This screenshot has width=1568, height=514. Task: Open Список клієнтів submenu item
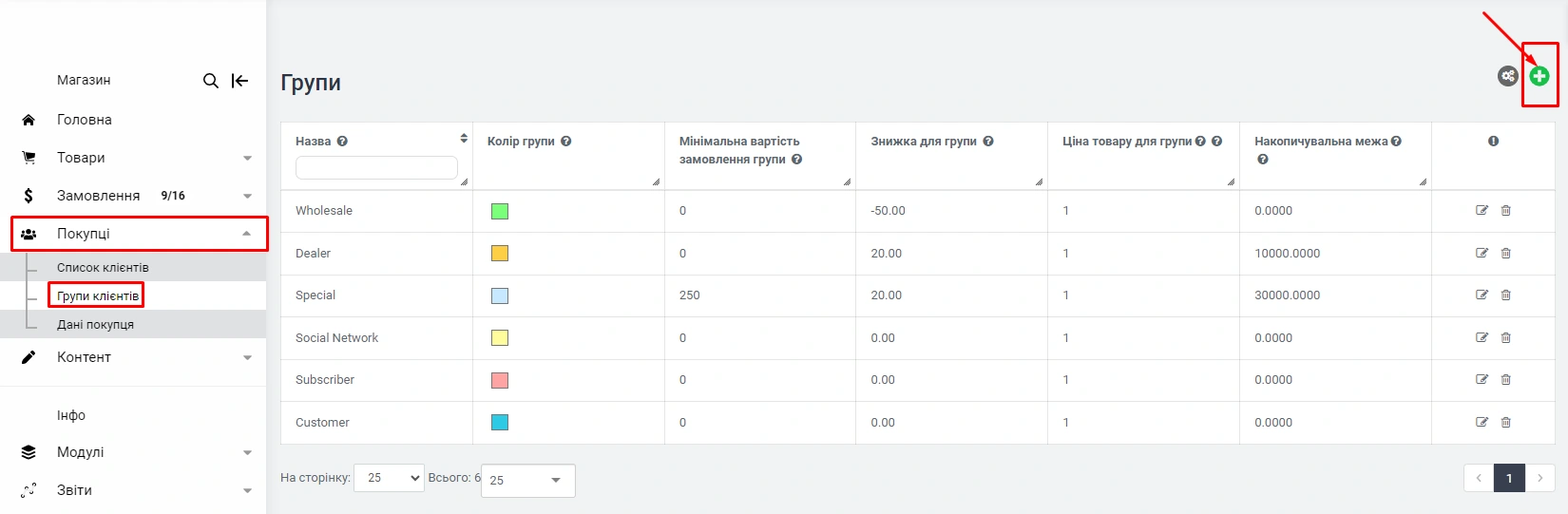(103, 268)
